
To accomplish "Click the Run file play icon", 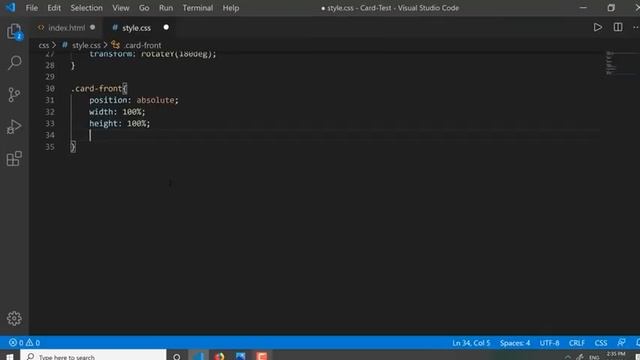I will (x=598, y=28).
